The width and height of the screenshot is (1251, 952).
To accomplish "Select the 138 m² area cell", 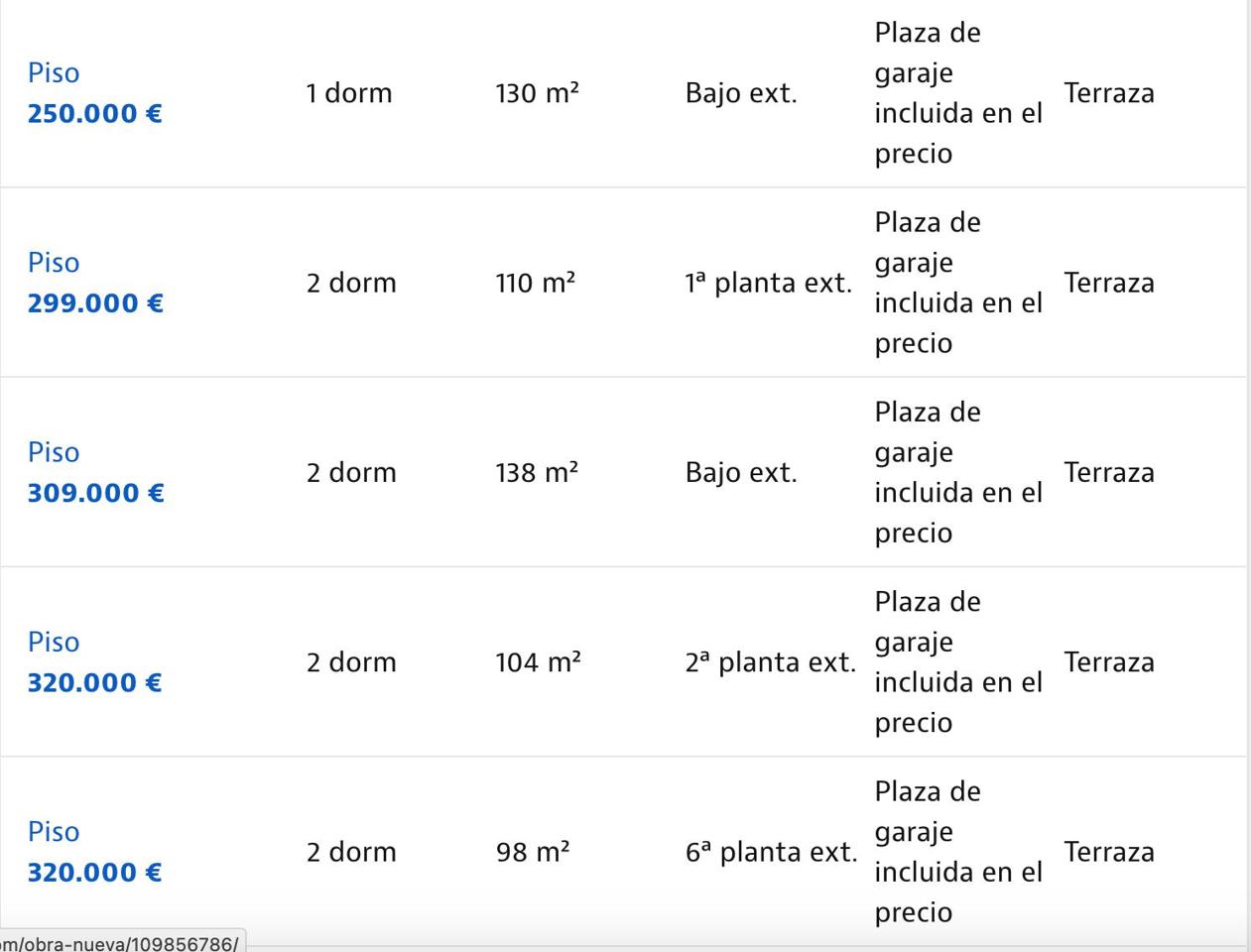I will (x=537, y=472).
